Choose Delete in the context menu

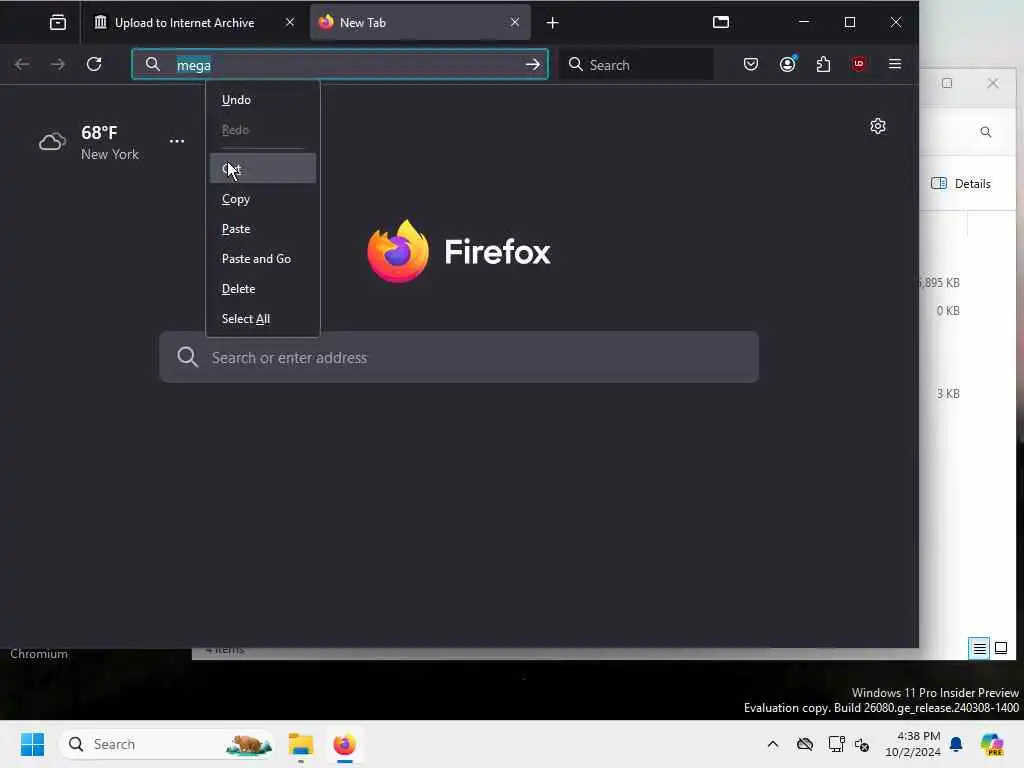[263, 289]
